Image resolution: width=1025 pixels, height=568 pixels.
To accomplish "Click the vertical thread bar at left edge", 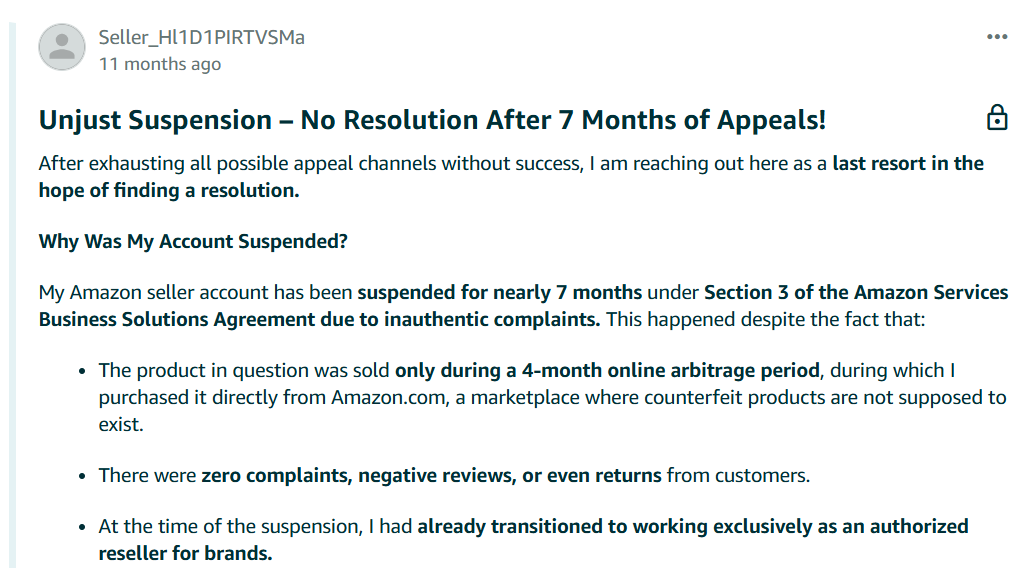I will pos(12,295).
